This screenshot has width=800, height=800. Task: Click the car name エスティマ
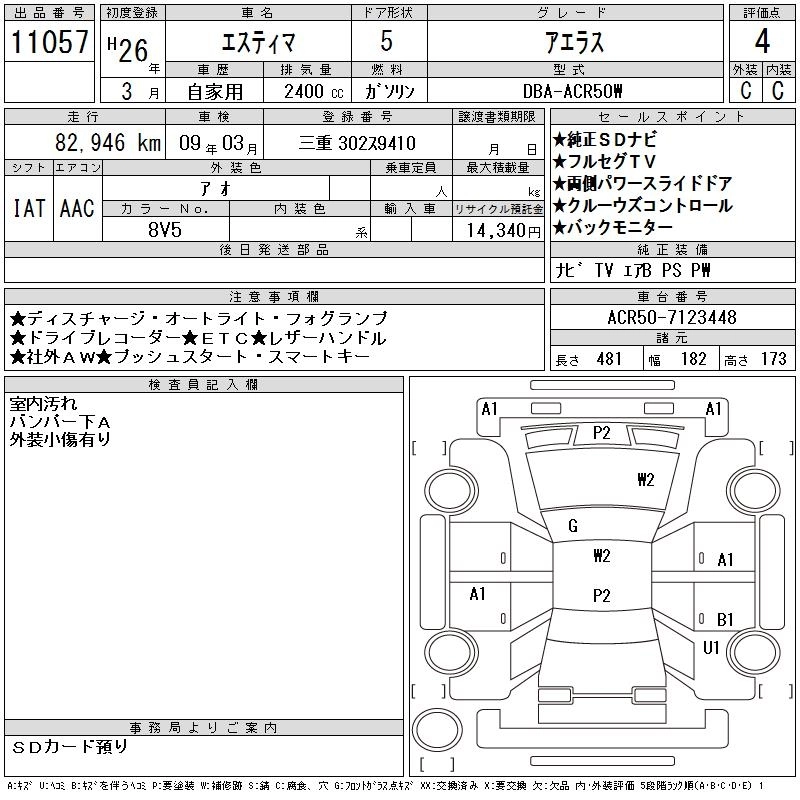point(258,42)
